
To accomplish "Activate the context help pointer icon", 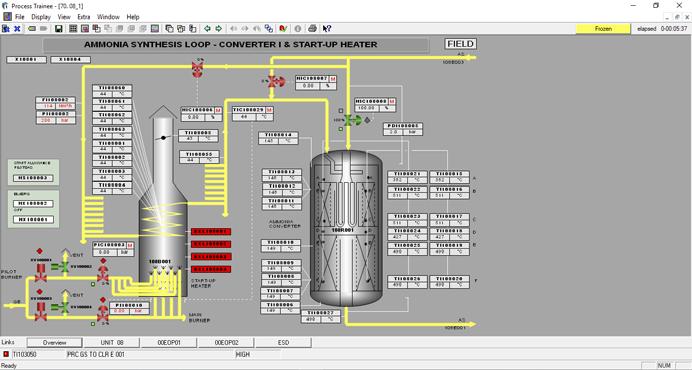I will coord(327,29).
